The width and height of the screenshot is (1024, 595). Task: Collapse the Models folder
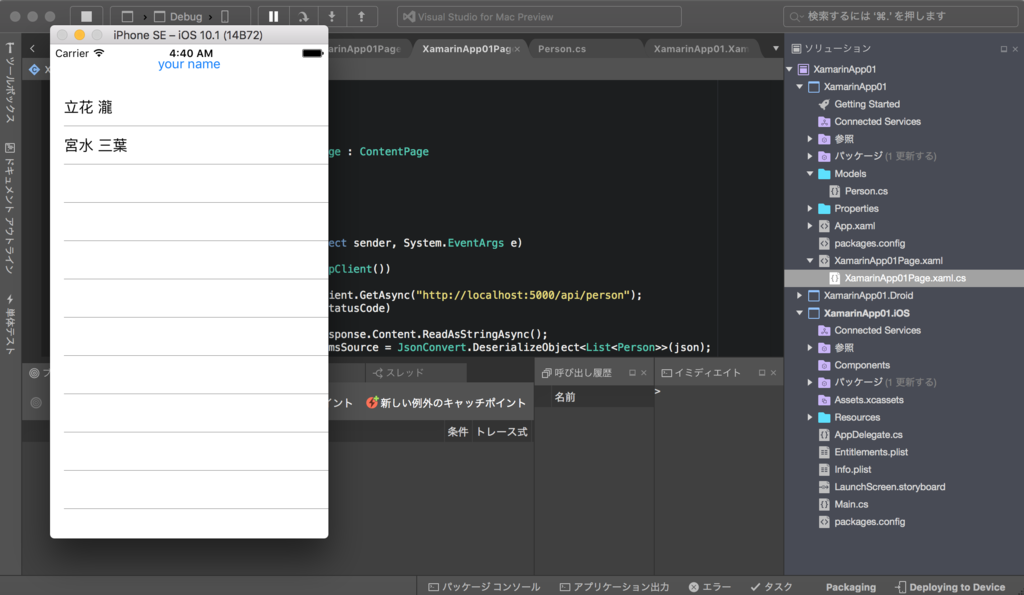tap(810, 174)
